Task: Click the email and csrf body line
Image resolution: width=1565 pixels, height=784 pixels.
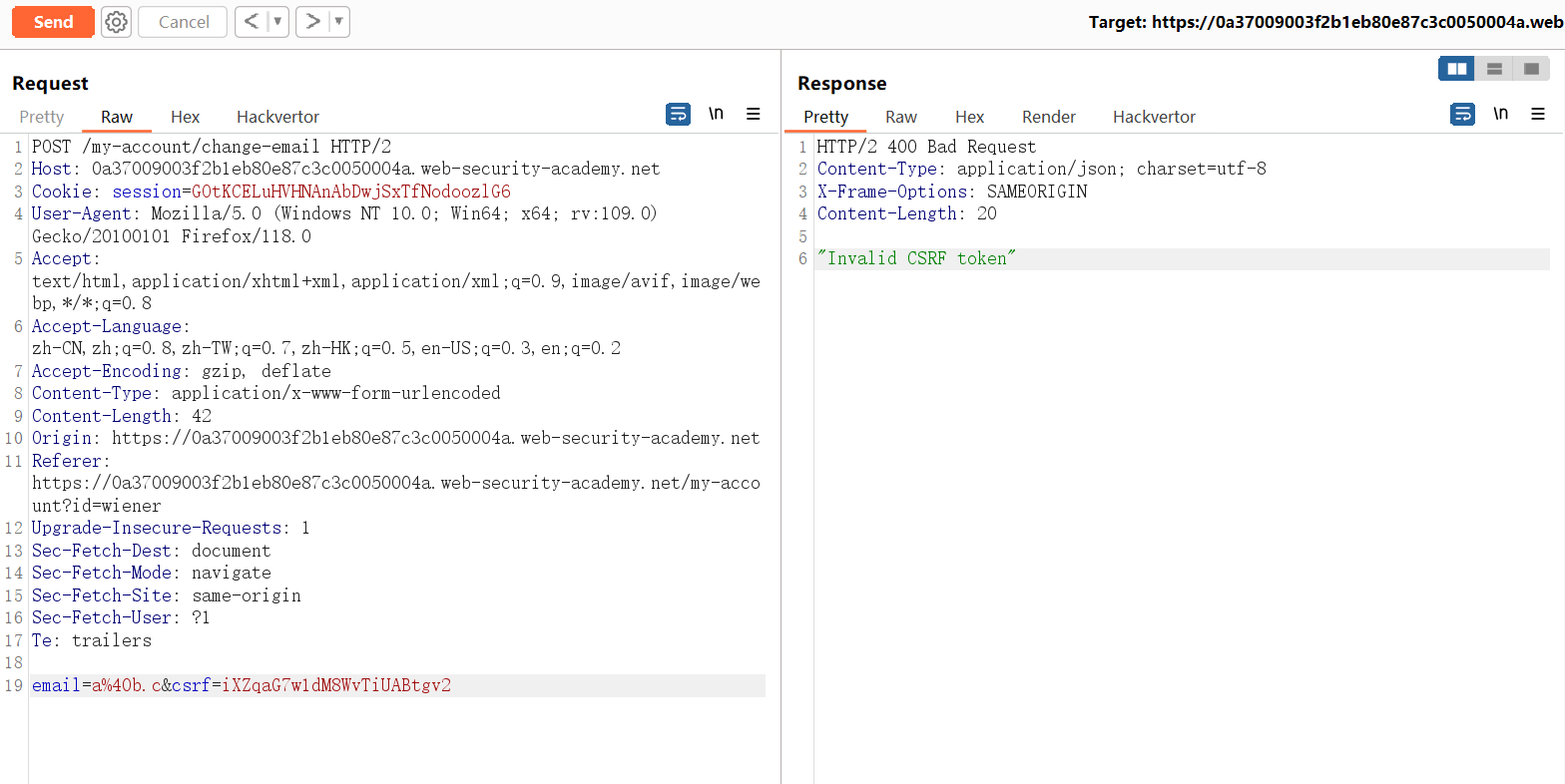Action: click(x=242, y=685)
